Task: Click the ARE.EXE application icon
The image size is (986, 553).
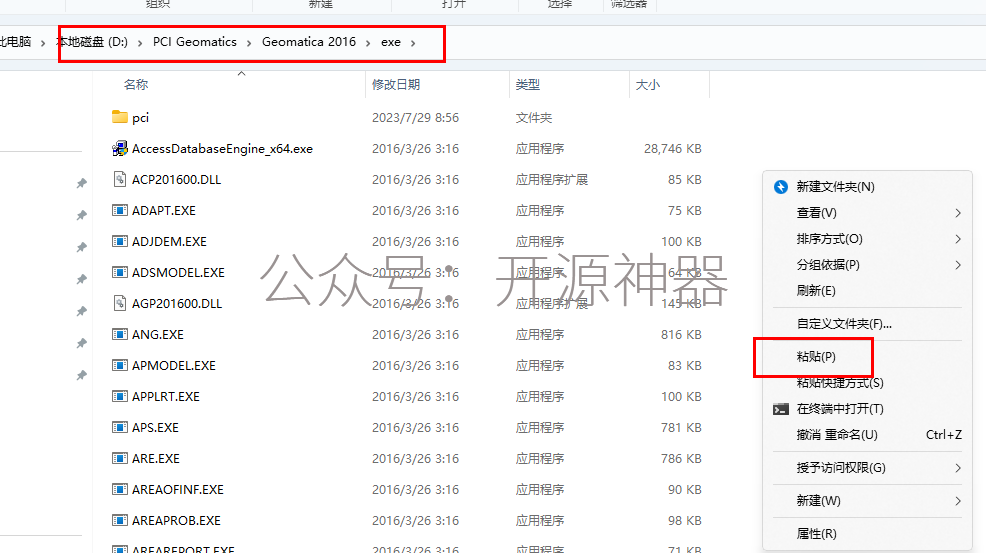Action: pos(119,458)
